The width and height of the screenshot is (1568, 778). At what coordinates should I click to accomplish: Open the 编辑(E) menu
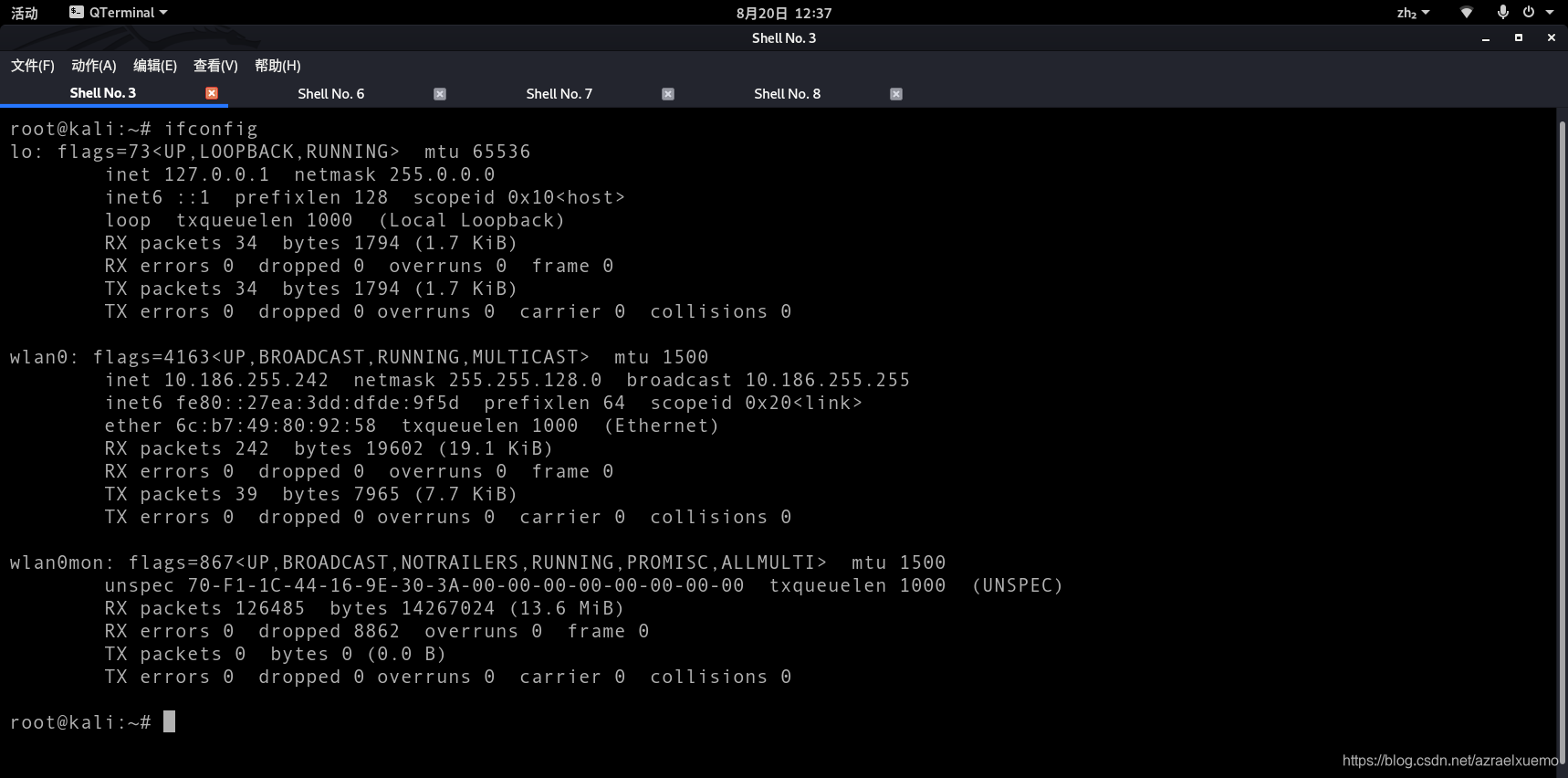click(155, 66)
